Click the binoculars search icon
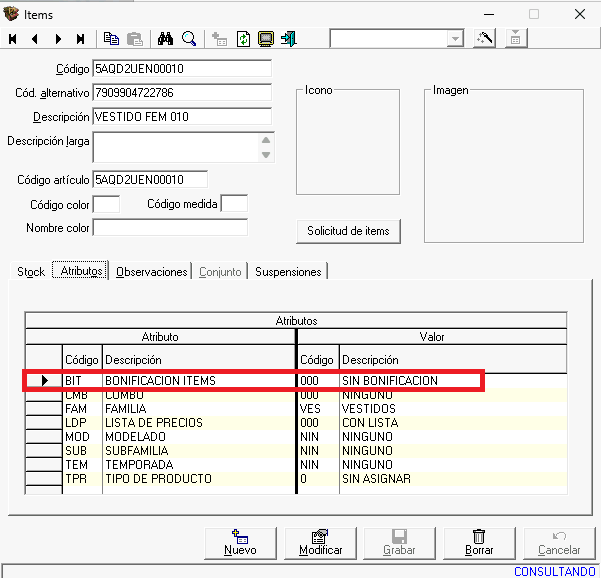 click(166, 39)
